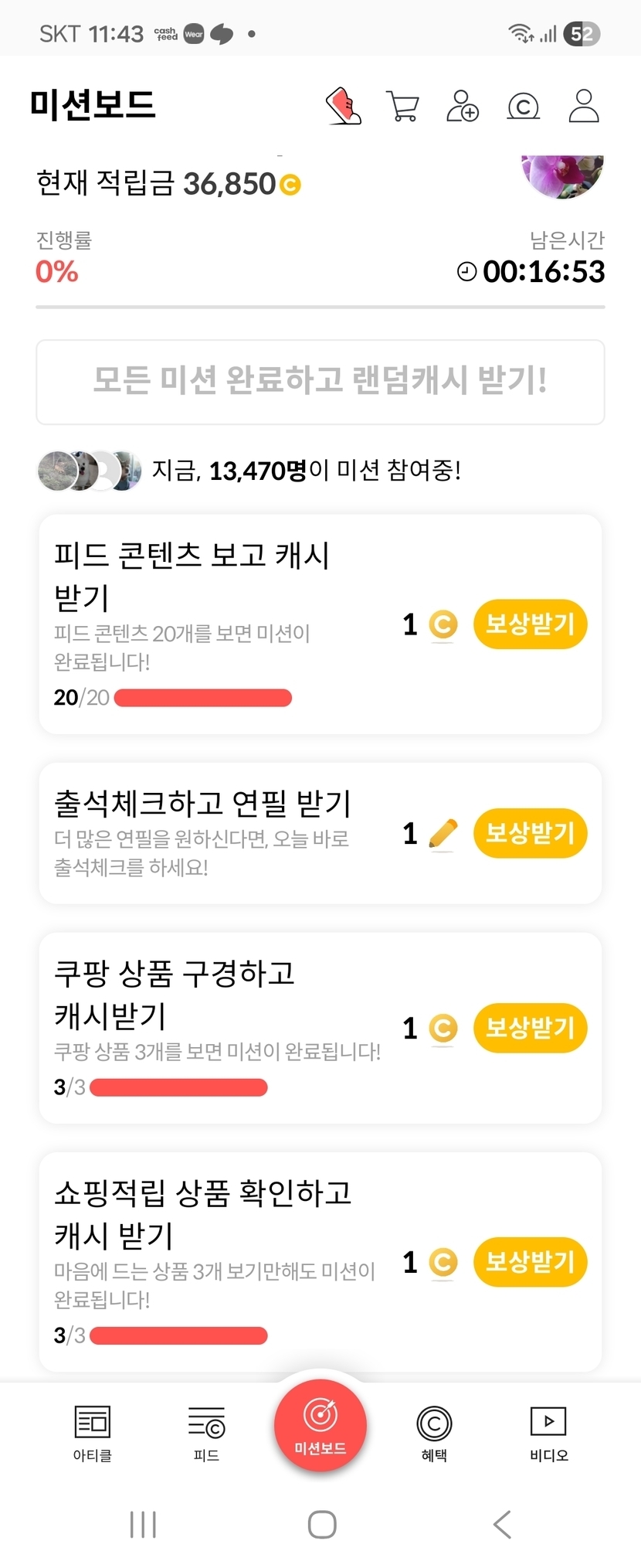Claim reward for feed contents mission
Image resolution: width=641 pixels, height=1568 pixels.
pos(530,624)
